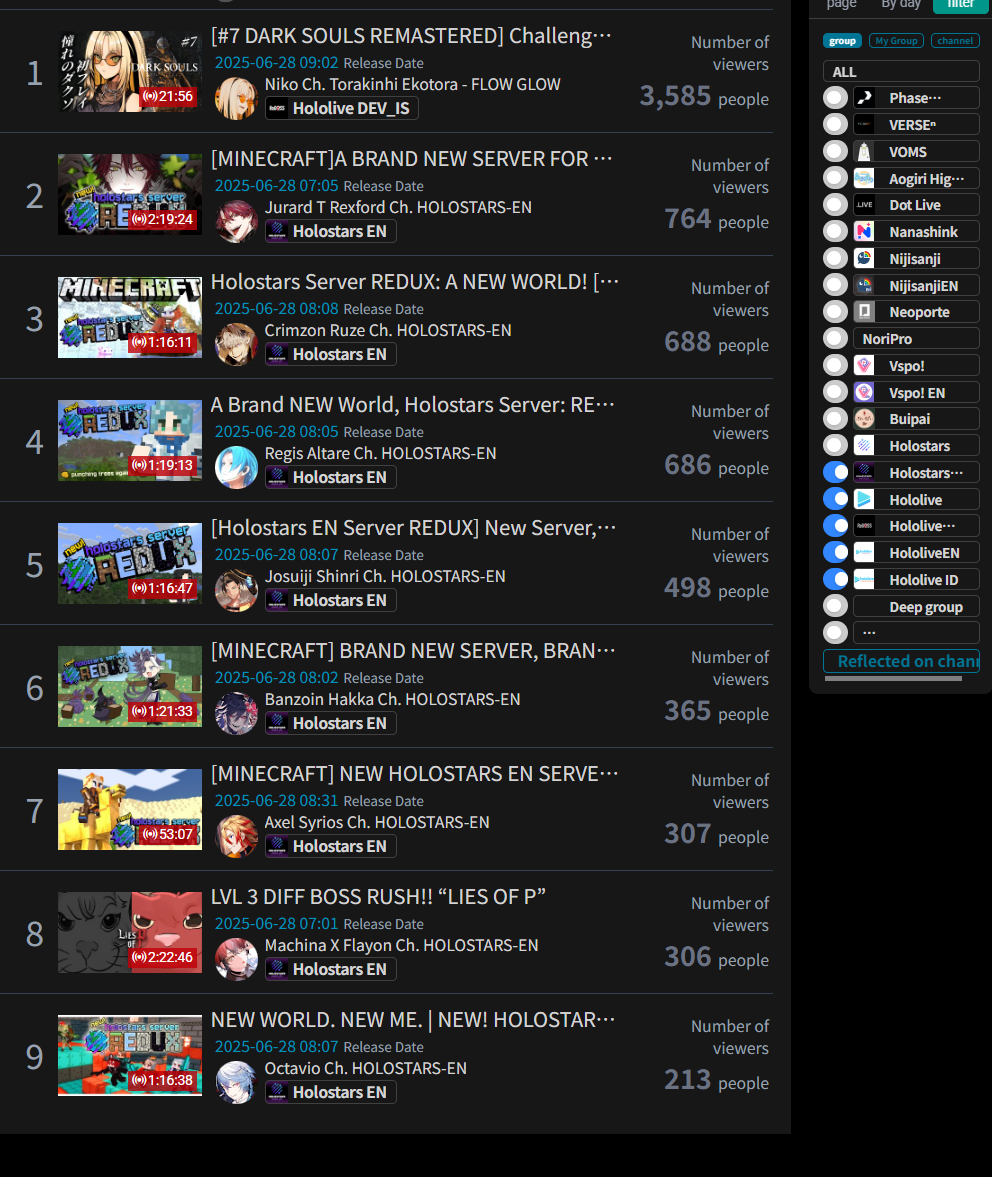Click VOMS group logo icon
992x1177 pixels.
pyautogui.click(x=864, y=152)
